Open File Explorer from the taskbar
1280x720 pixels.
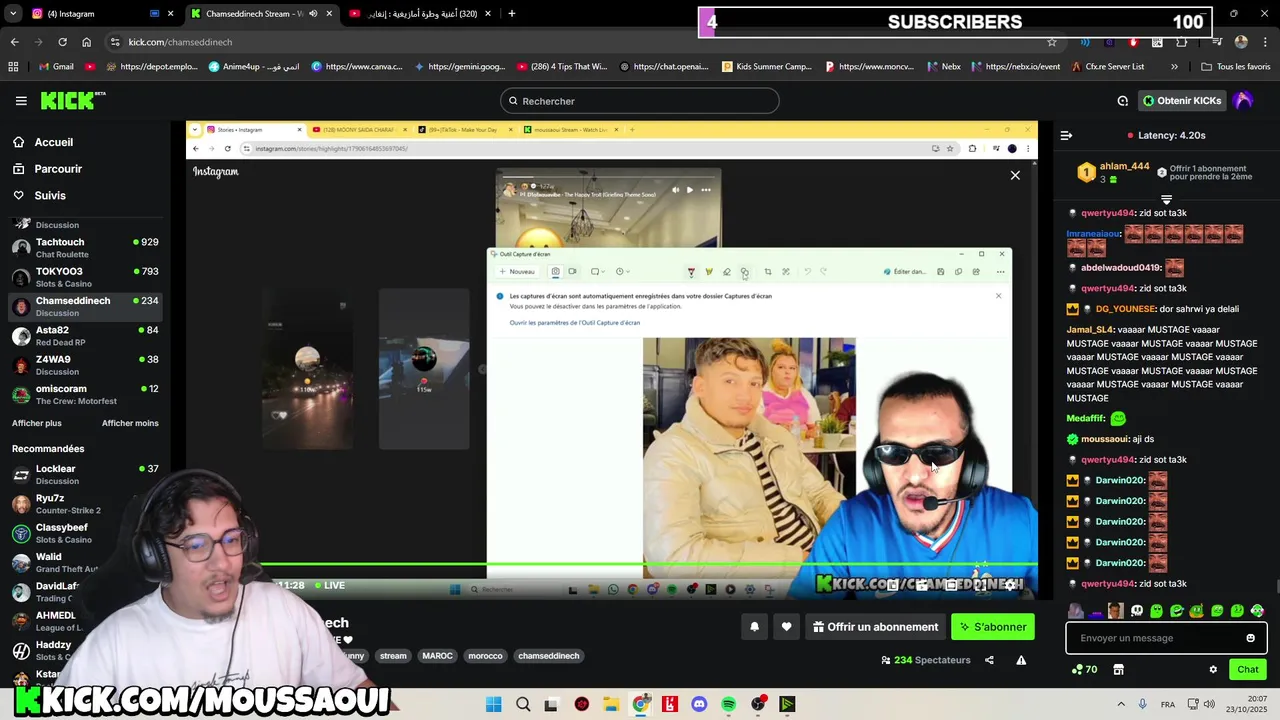pyautogui.click(x=611, y=705)
